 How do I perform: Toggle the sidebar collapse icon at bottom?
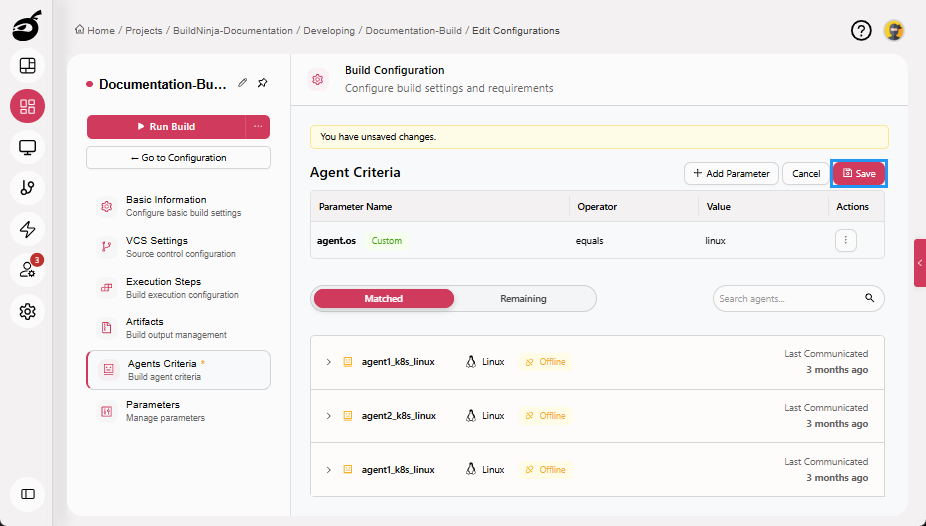click(27, 494)
